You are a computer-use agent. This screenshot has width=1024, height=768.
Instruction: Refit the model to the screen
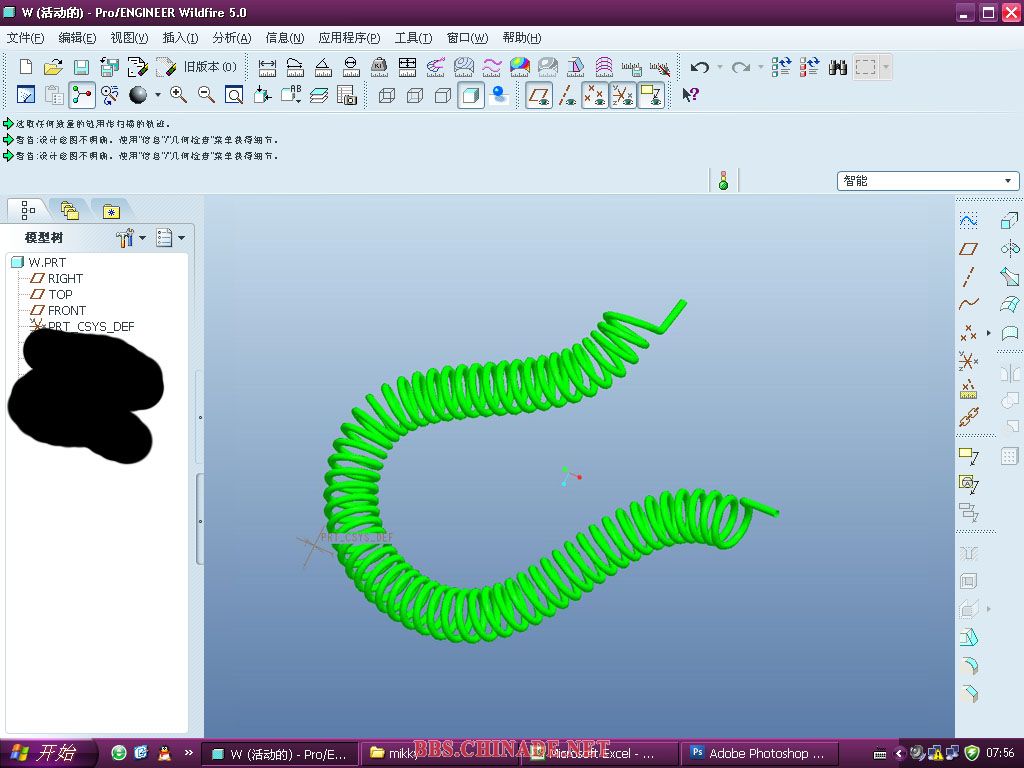click(234, 95)
